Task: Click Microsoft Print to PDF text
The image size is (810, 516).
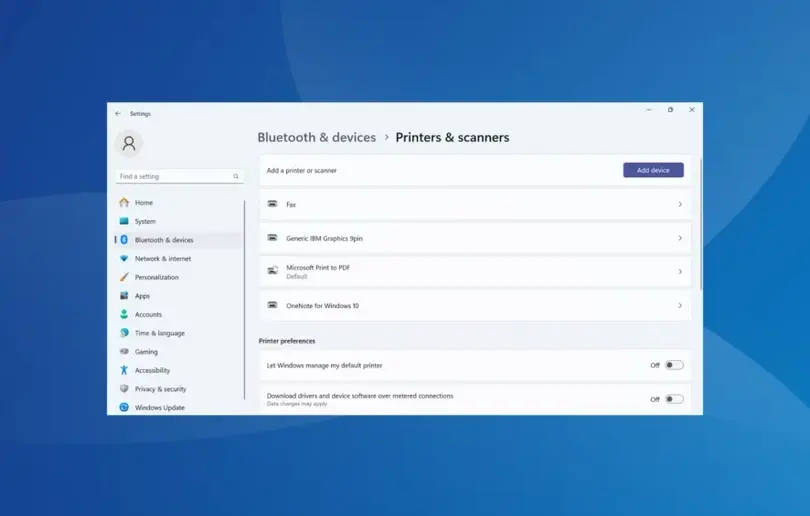Action: (x=318, y=268)
